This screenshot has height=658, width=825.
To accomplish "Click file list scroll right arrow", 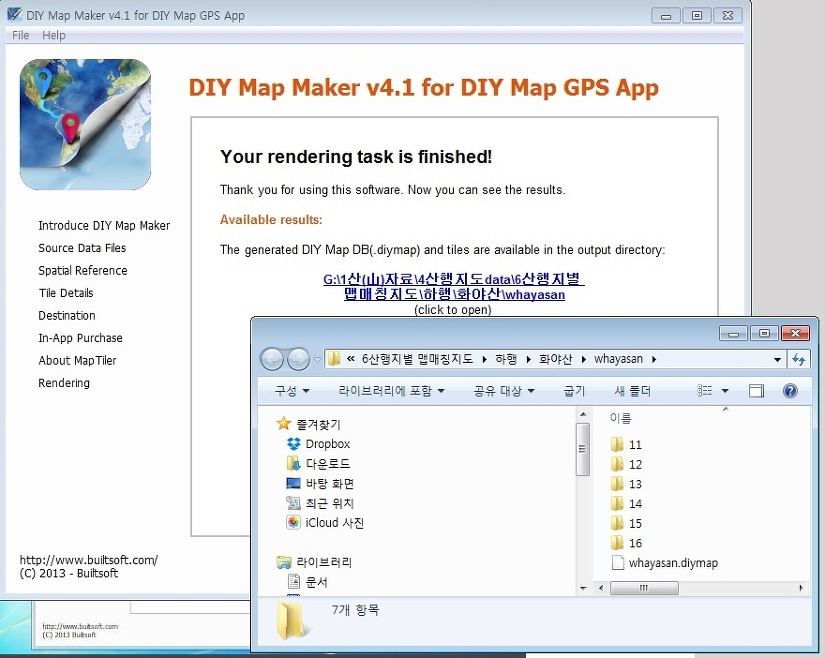I will click(x=800, y=588).
